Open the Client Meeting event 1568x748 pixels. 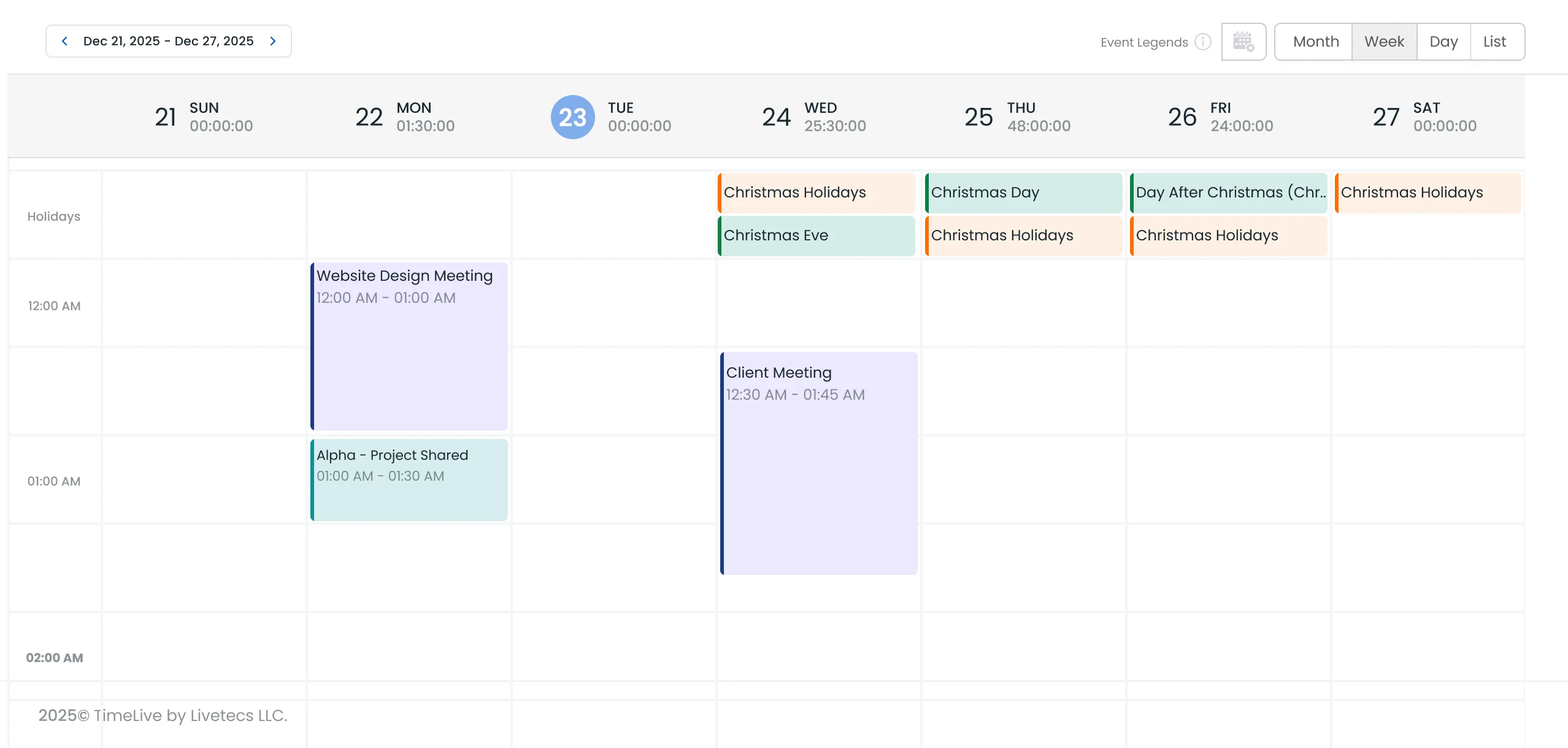tap(819, 464)
